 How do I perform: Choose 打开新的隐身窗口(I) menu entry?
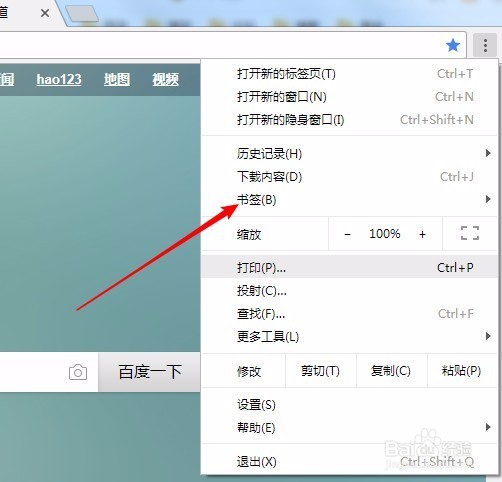tap(349, 120)
